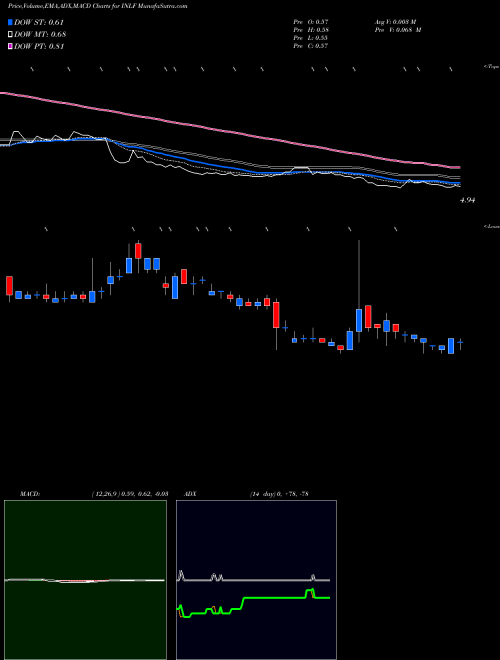Click the MACD (12,26,9) parameter values
This screenshot has width=500, height=660.
point(130,494)
